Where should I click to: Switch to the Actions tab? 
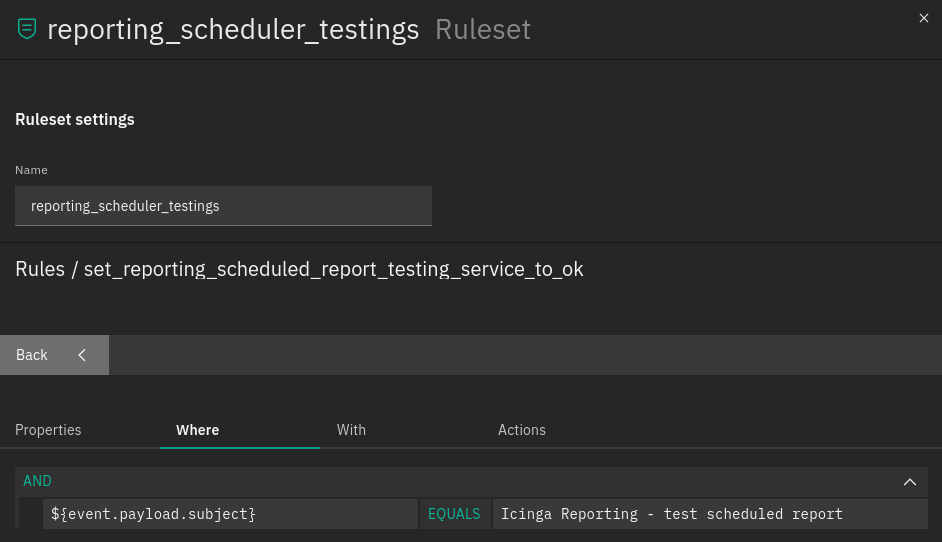[521, 430]
